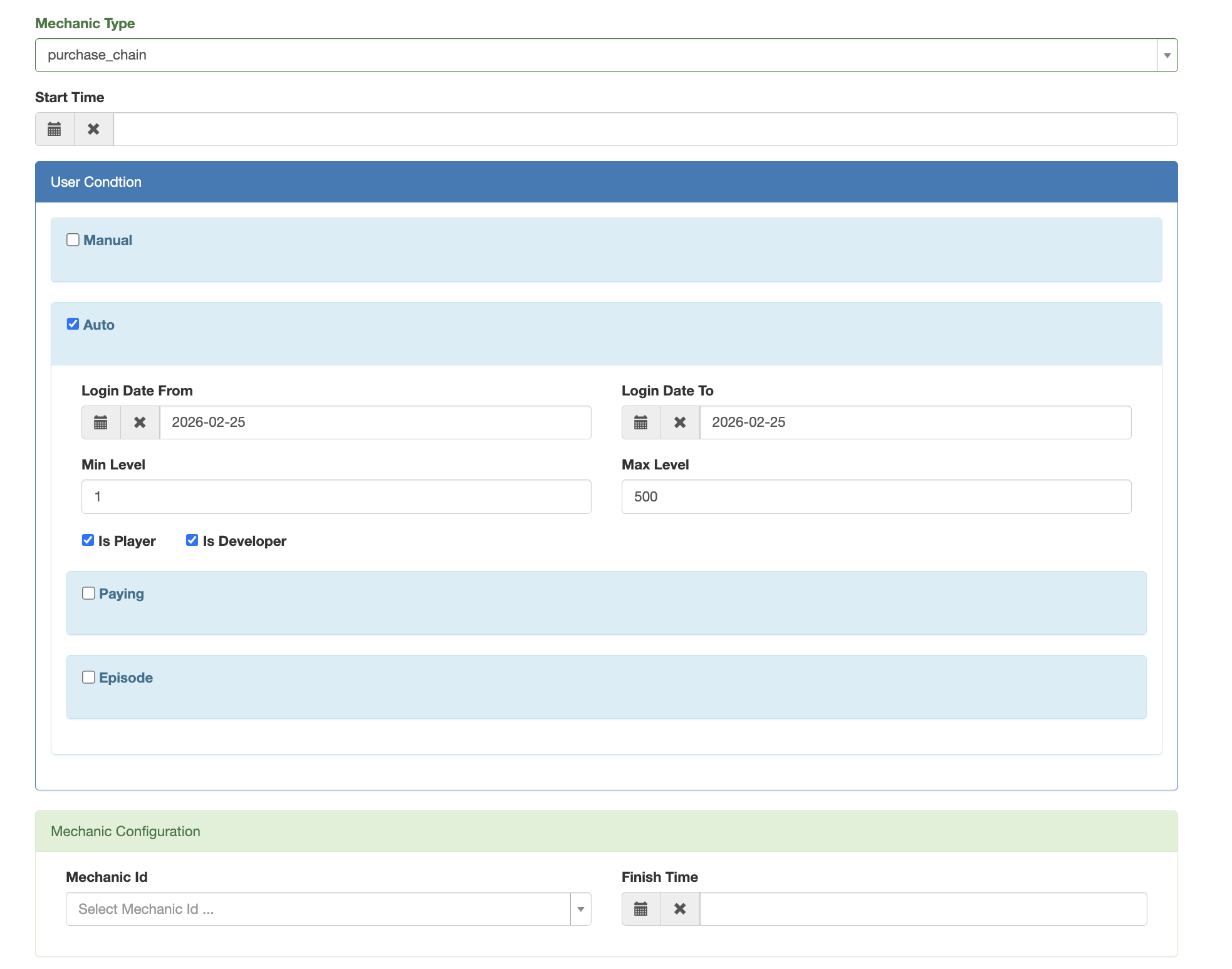Toggle the Is Developer checkbox
Screen dimensions: 1232x969
point(192,540)
